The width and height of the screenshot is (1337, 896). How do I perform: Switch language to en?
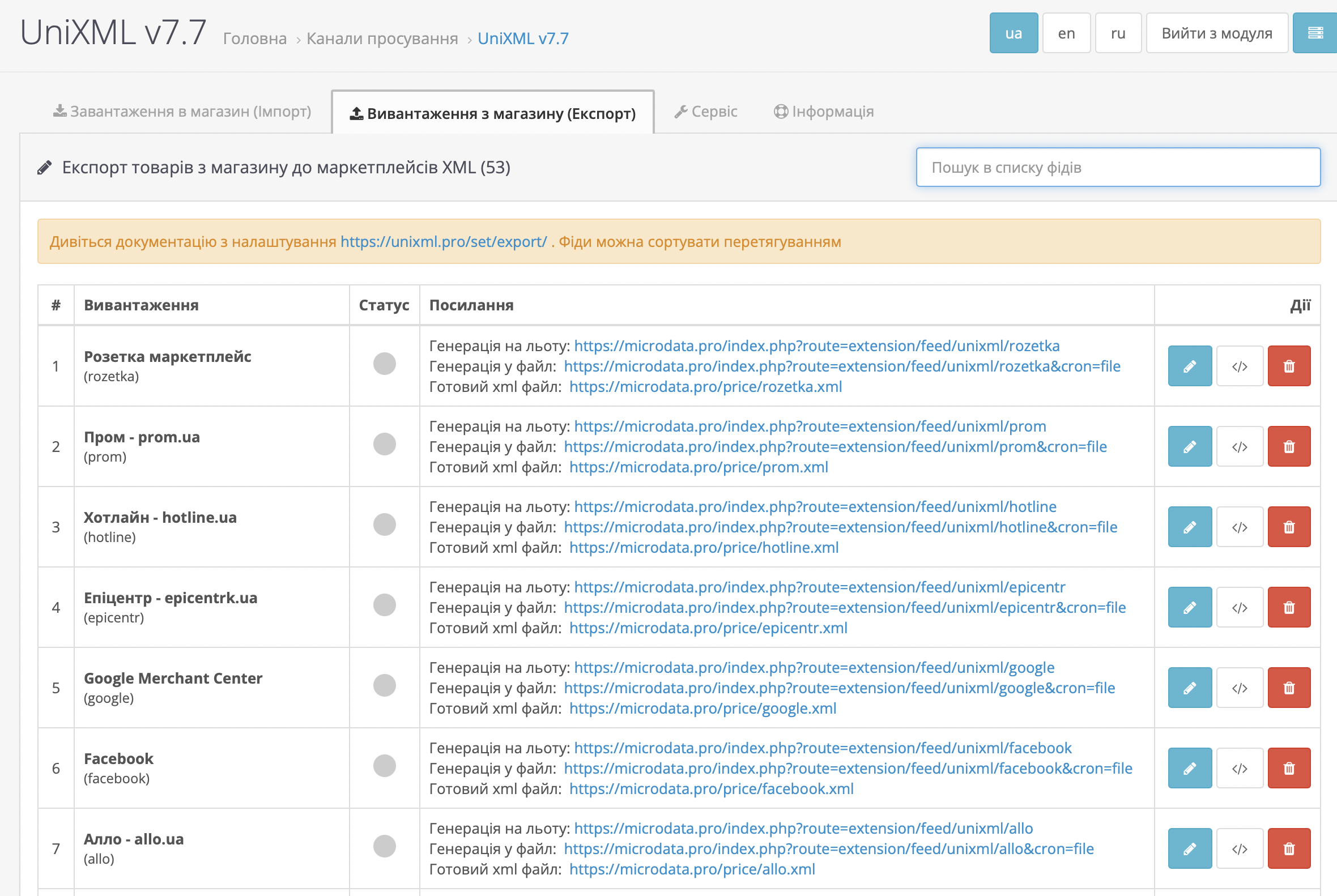1066,33
